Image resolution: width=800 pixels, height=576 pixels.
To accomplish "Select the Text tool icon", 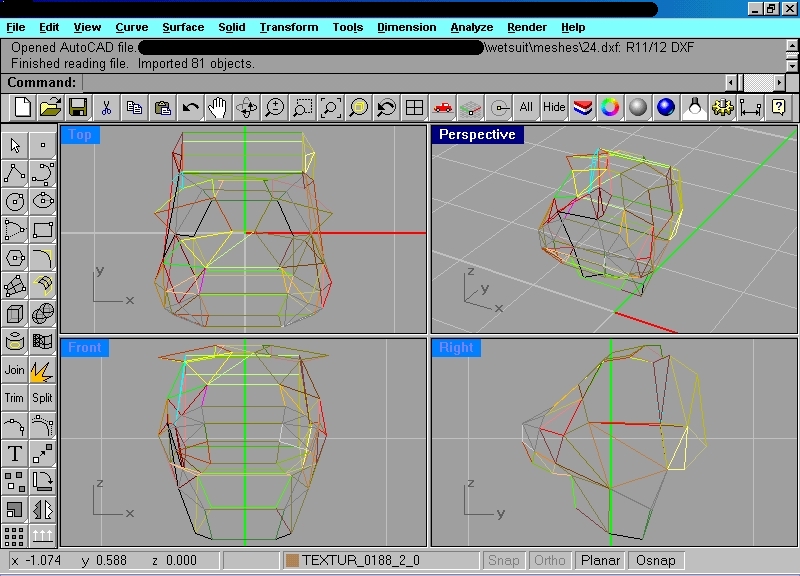I will click(15, 454).
